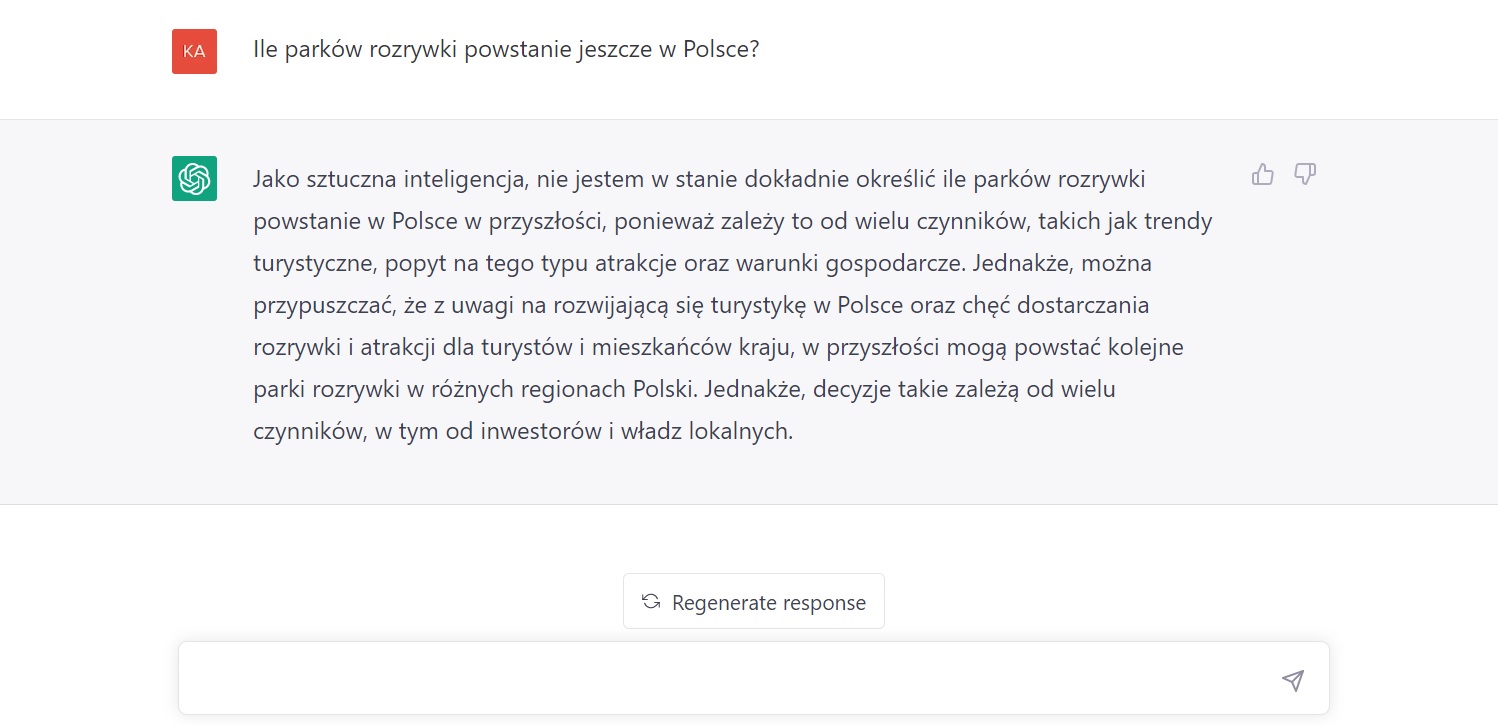
Task: Click the user question about parków rozrywki
Action: tap(506, 50)
